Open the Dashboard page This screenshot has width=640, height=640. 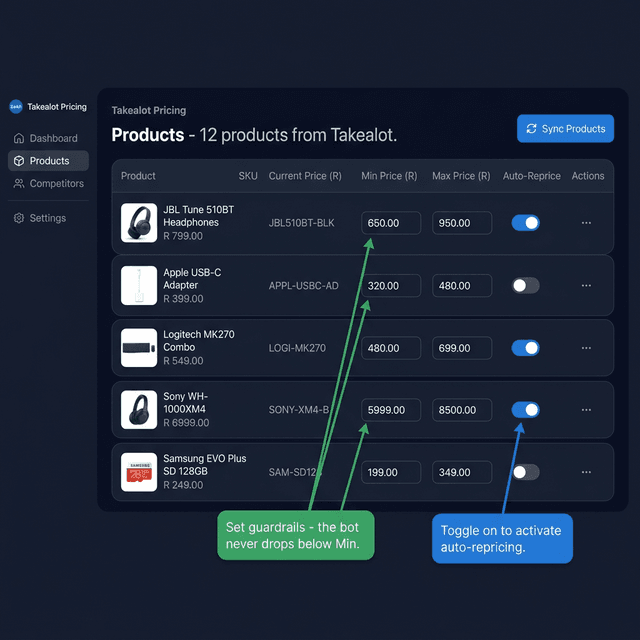(48, 138)
